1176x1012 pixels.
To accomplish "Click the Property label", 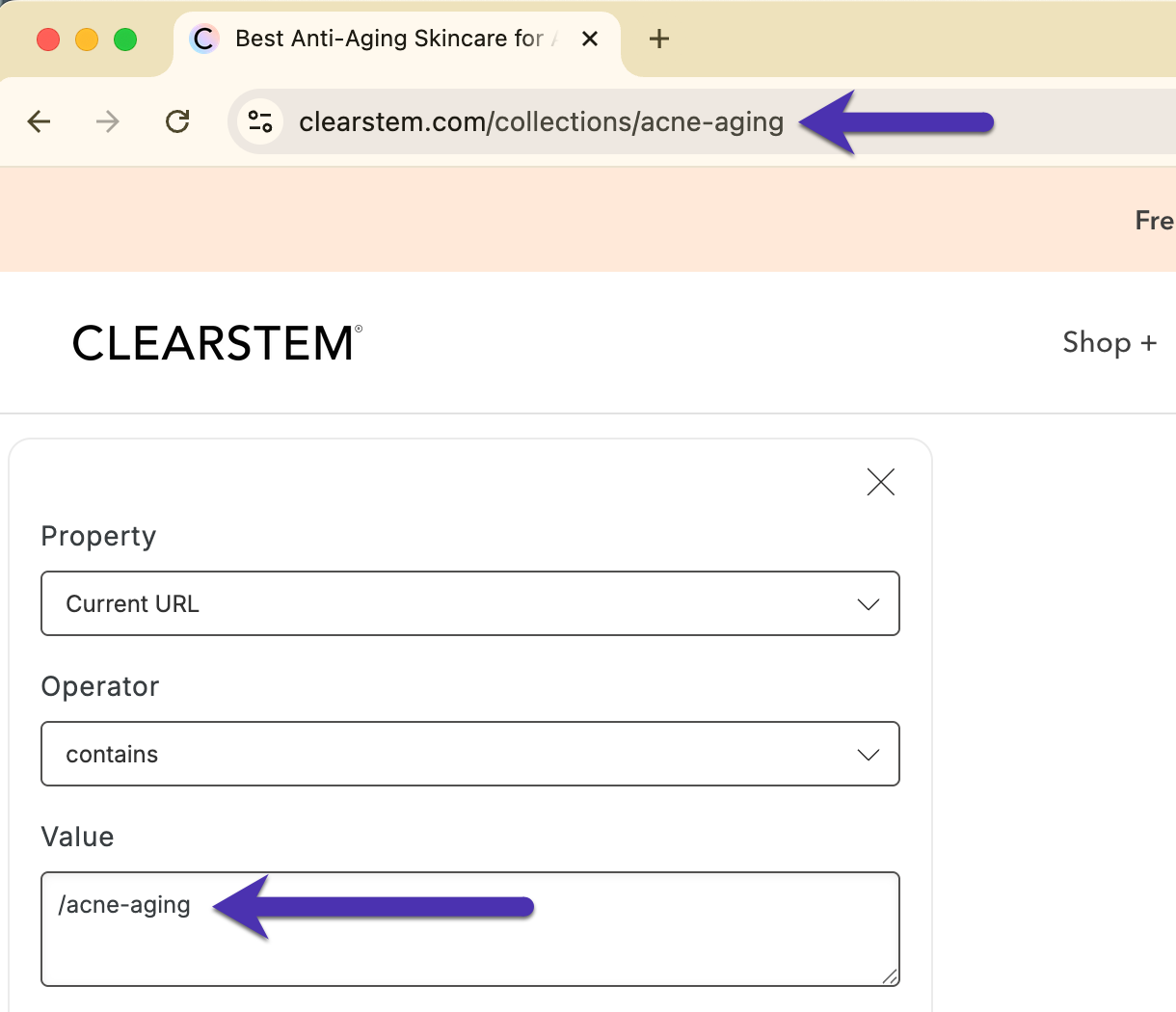I will 98,536.
